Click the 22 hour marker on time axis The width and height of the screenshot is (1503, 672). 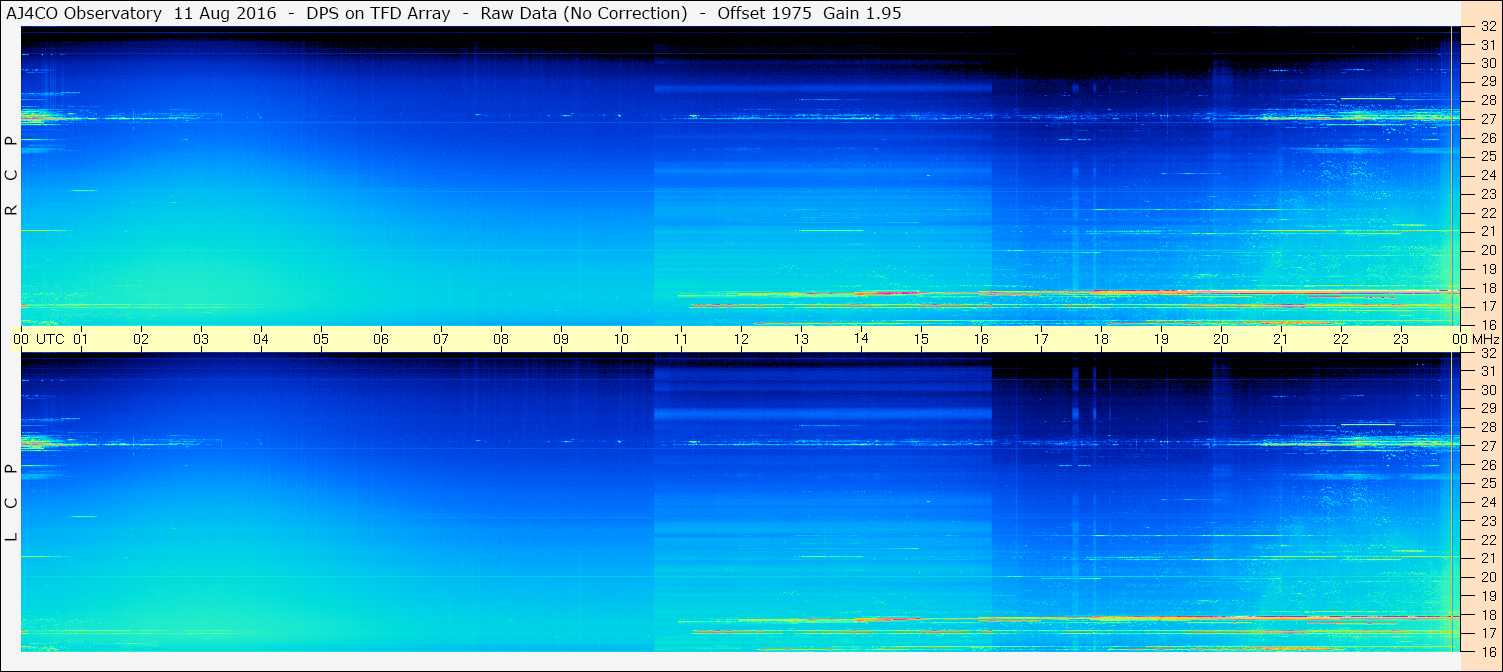(x=1341, y=339)
